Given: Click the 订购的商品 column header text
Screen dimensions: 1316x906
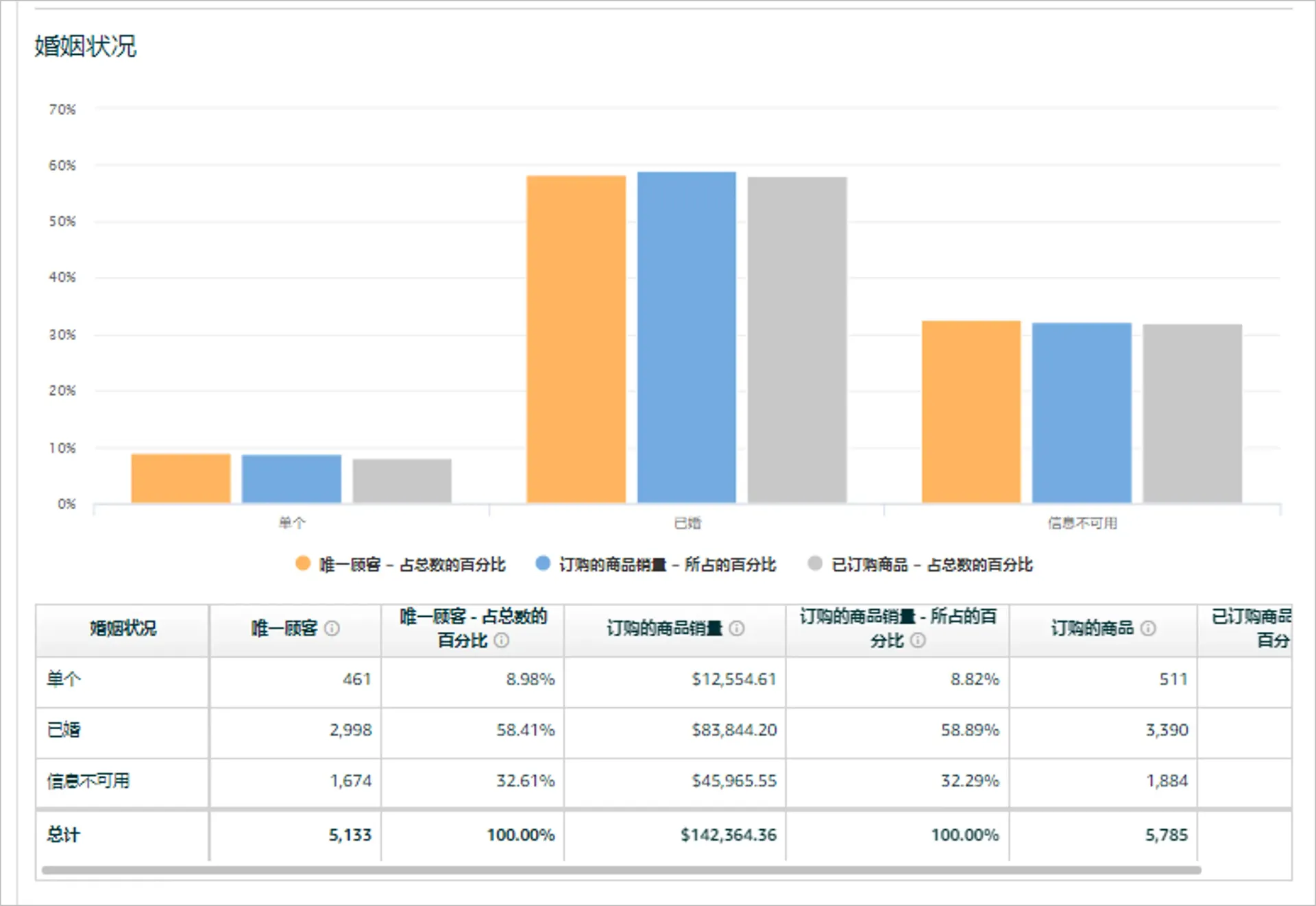Looking at the screenshot, I should point(1093,628).
